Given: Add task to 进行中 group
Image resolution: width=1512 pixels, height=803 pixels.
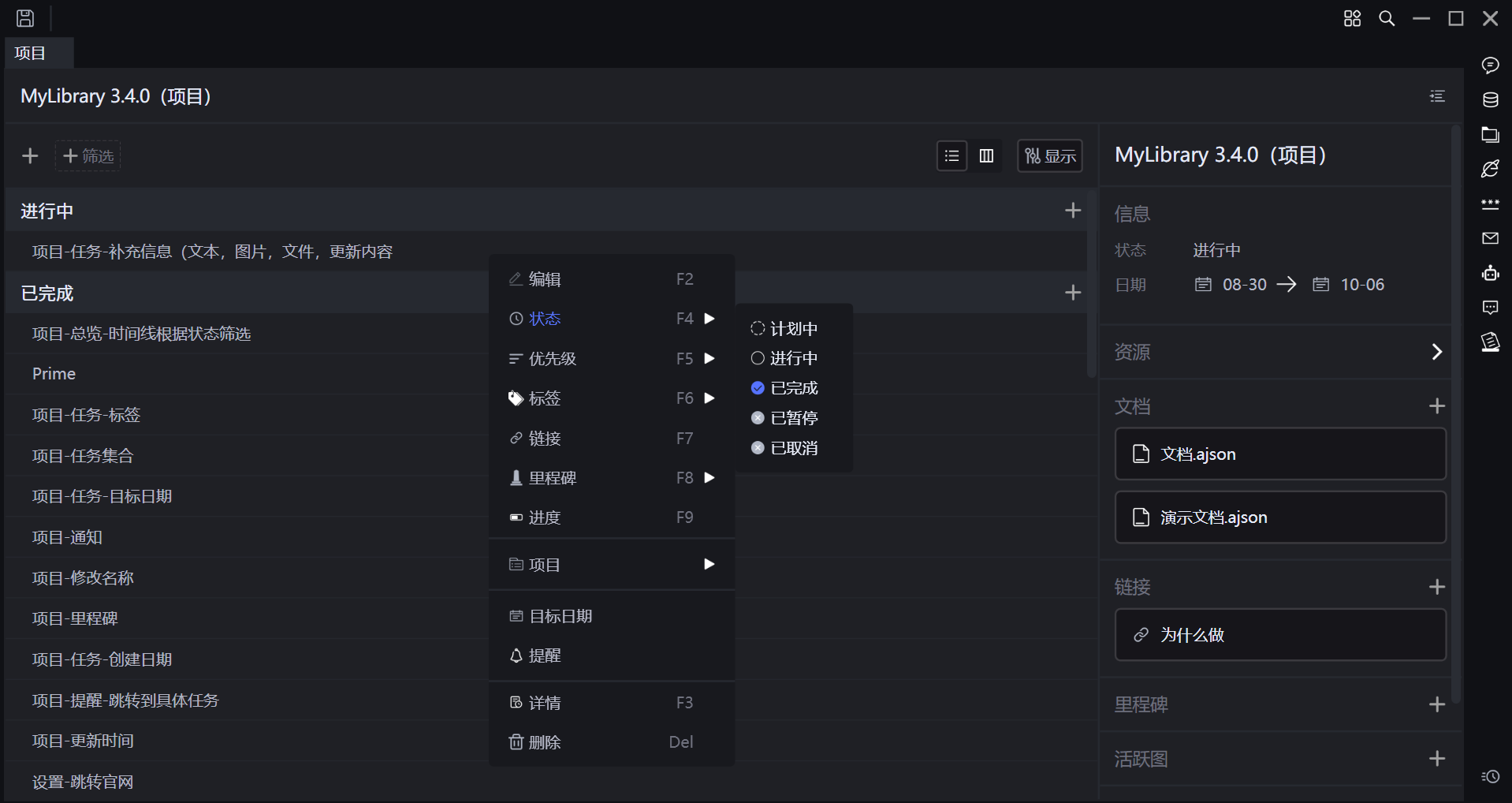Looking at the screenshot, I should pyautogui.click(x=1073, y=211).
